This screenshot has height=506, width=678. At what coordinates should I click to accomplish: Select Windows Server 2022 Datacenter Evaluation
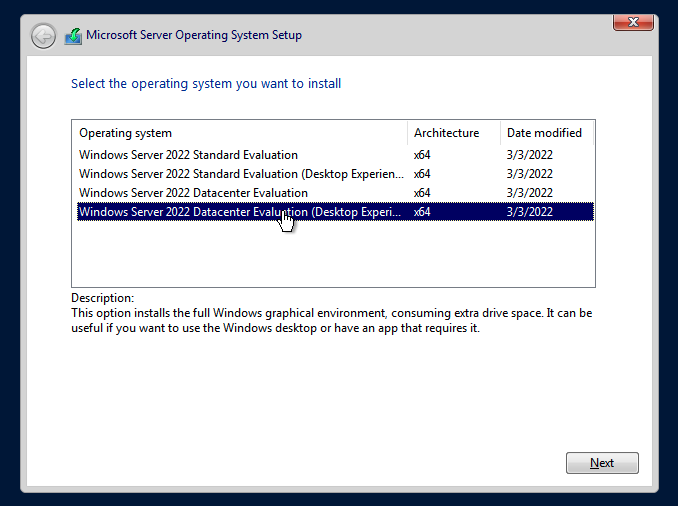tap(335, 193)
